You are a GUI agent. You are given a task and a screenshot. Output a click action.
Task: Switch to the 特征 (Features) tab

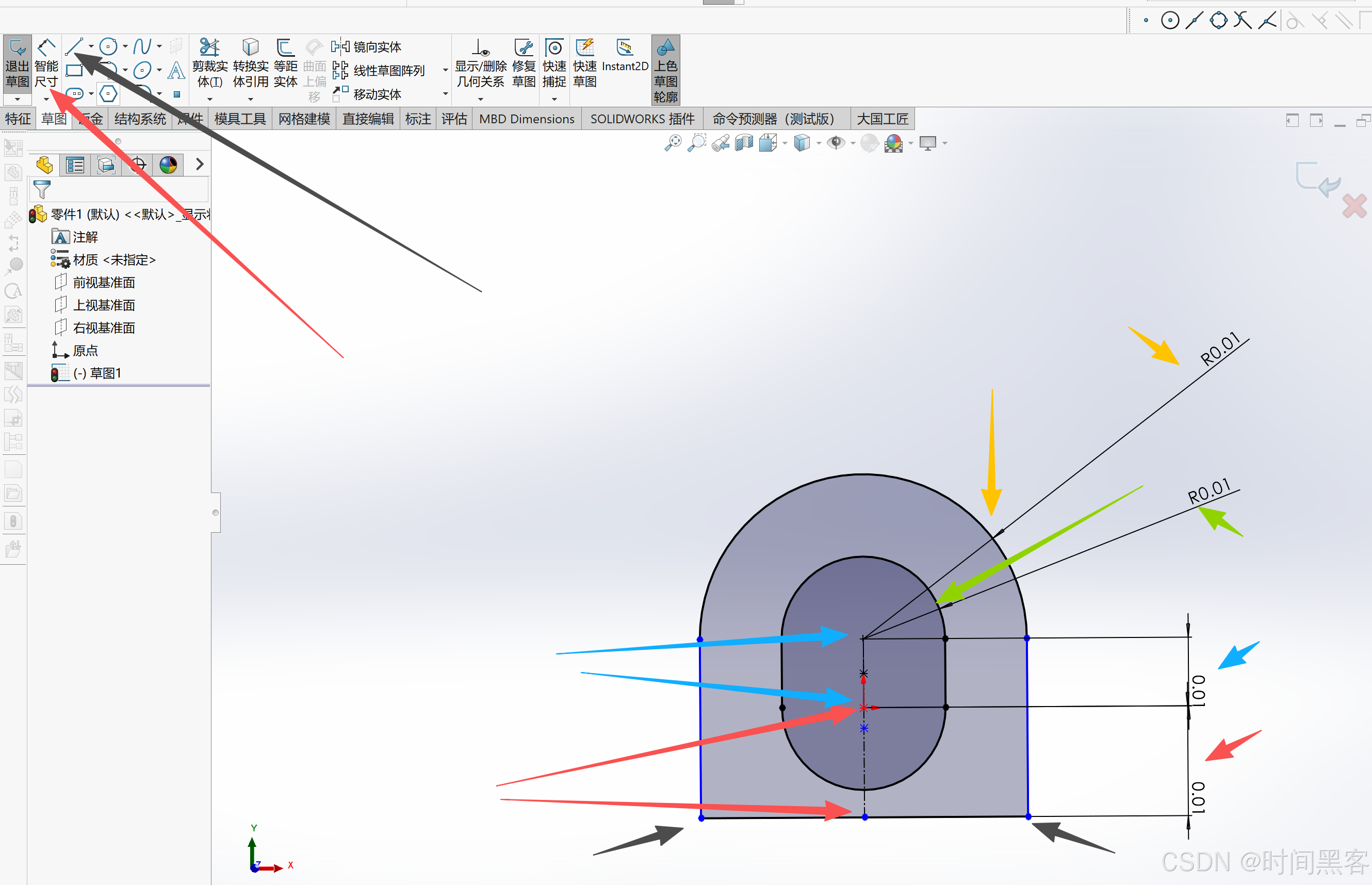coord(17,119)
